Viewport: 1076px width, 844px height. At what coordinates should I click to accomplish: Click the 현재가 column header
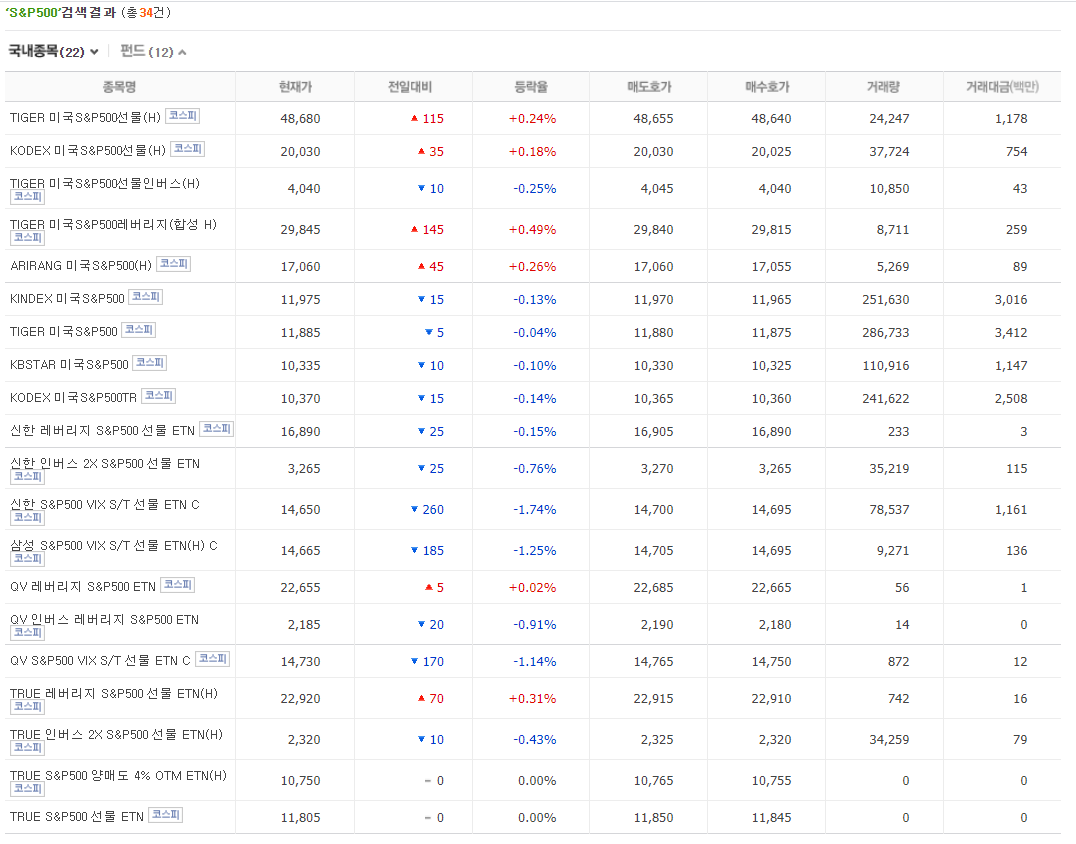[x=295, y=87]
